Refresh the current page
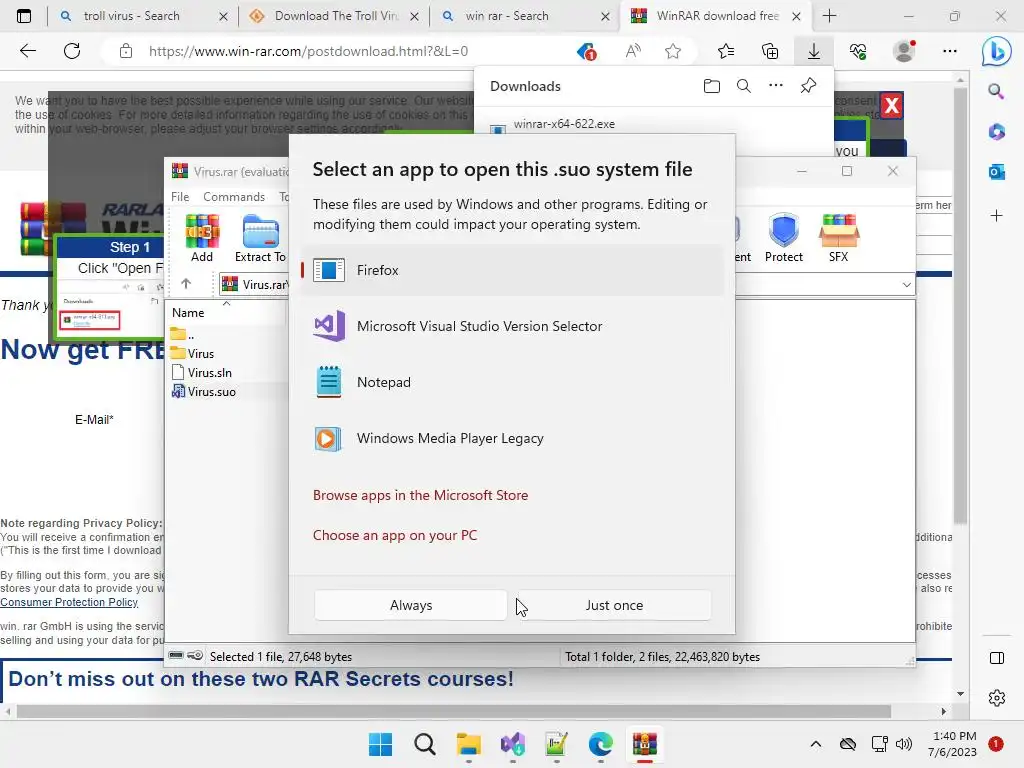 coord(72,51)
